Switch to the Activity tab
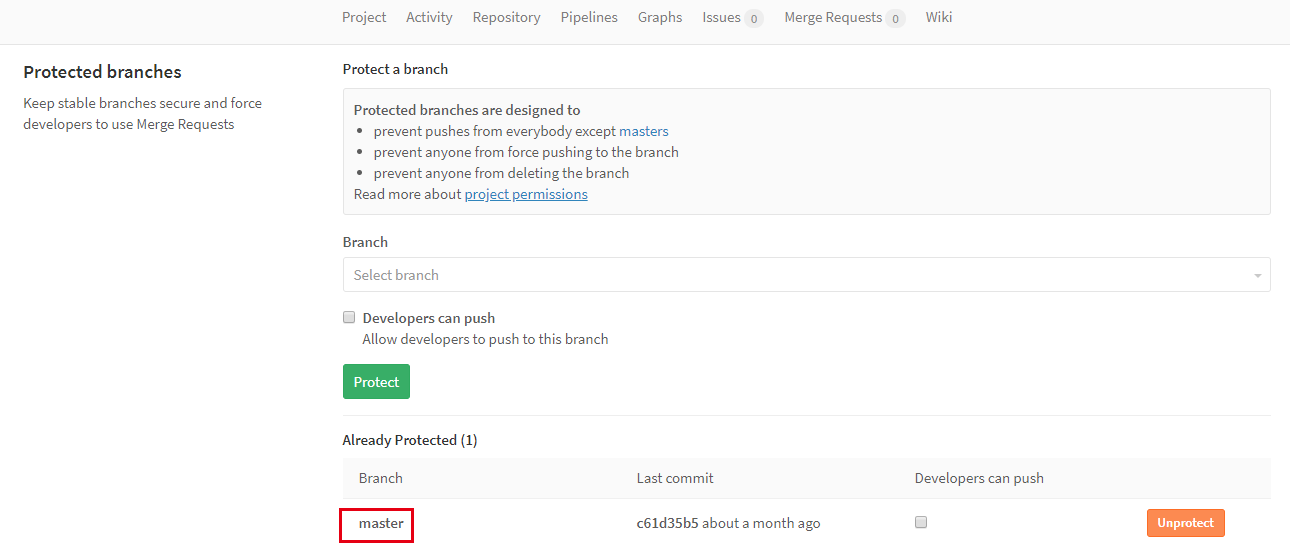Viewport: 1290px width, 560px height. coord(429,17)
